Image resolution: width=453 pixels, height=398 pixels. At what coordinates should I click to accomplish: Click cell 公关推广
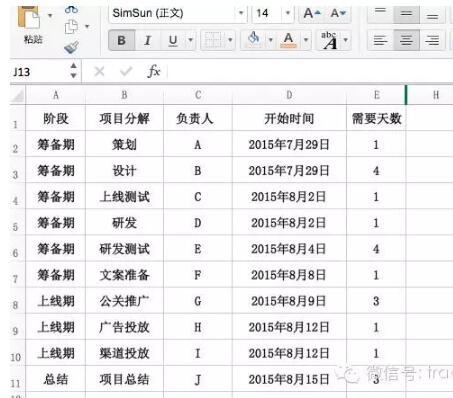[x=124, y=301]
